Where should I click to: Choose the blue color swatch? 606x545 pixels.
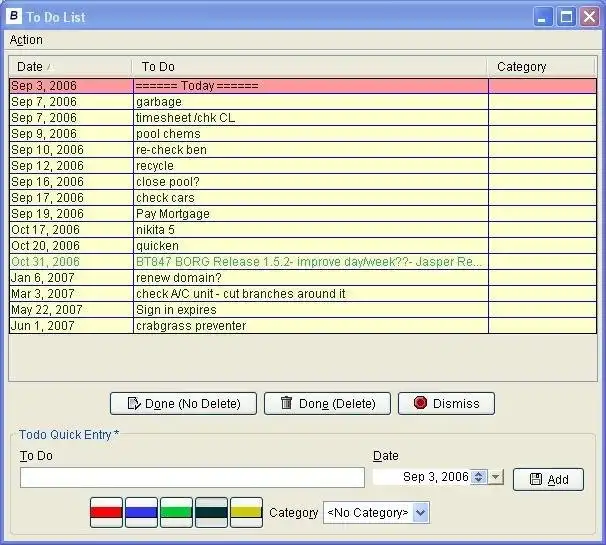pyautogui.click(x=141, y=512)
